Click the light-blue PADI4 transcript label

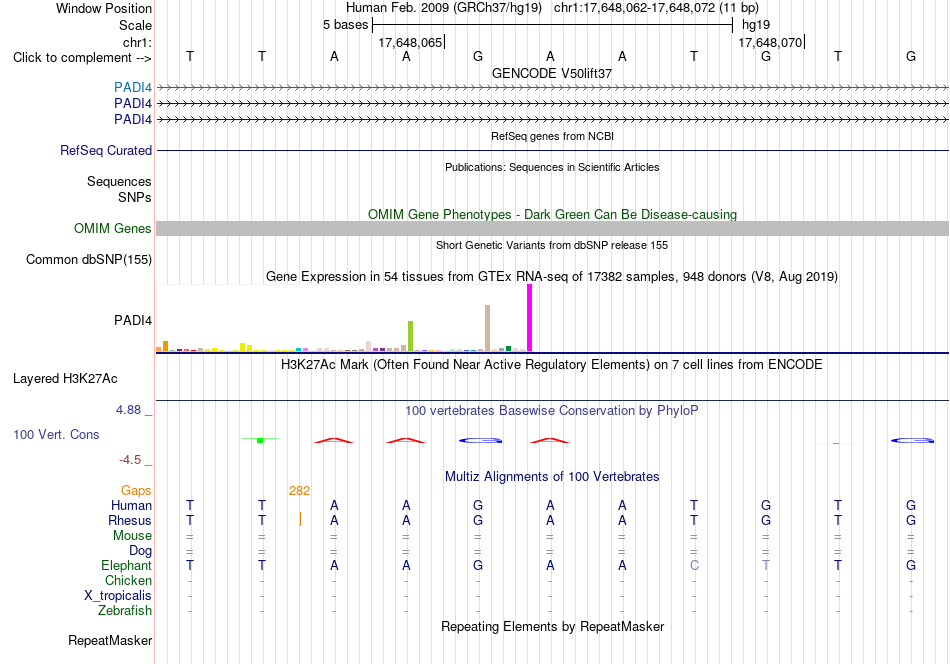pyautogui.click(x=133, y=88)
